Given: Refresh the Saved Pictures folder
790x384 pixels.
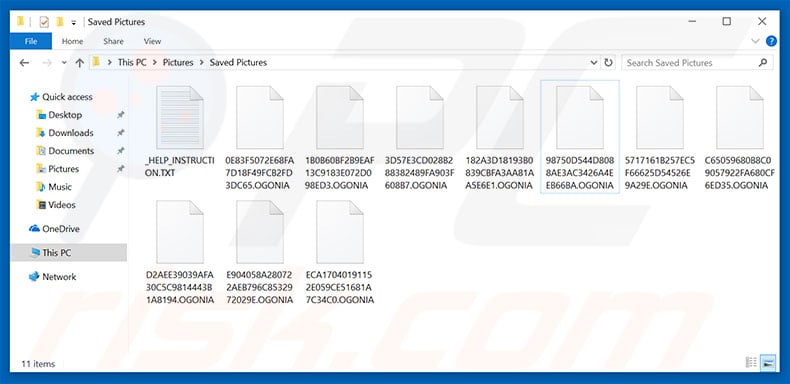Looking at the screenshot, I should click(608, 62).
